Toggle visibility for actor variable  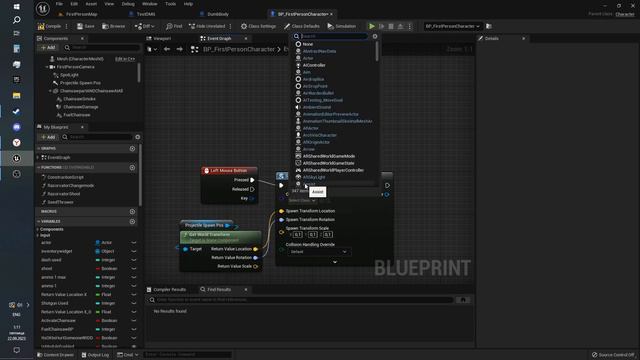tap(133, 242)
